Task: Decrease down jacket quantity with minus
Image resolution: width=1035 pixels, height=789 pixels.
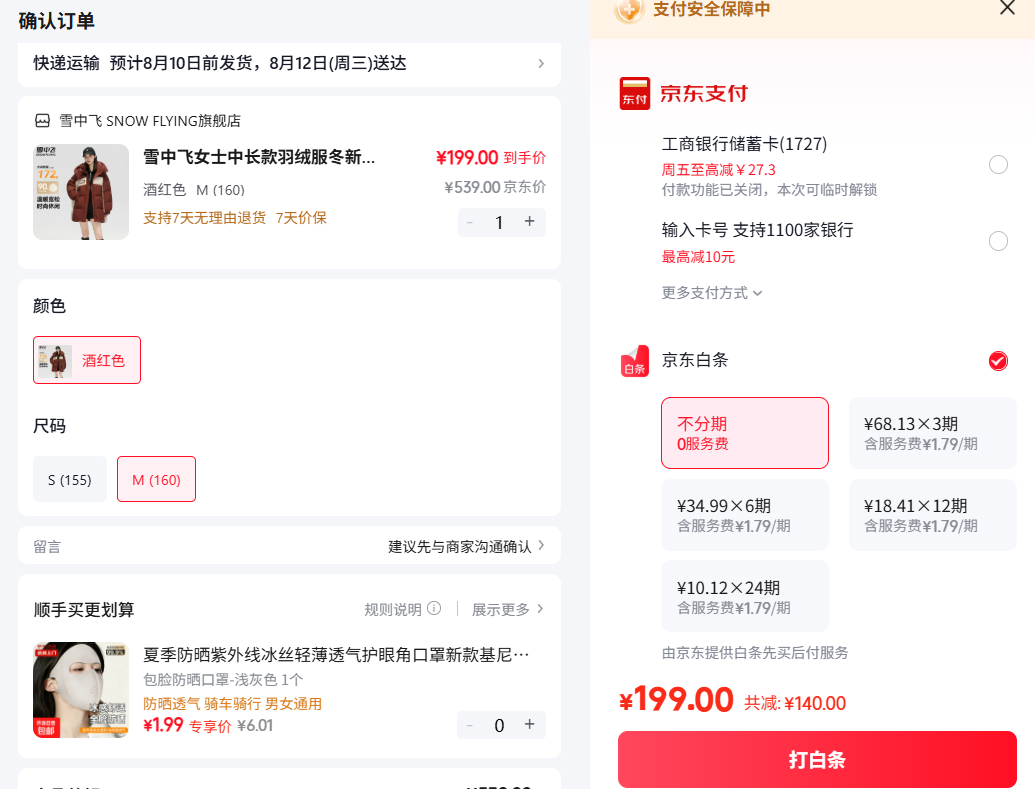Action: [x=470, y=223]
